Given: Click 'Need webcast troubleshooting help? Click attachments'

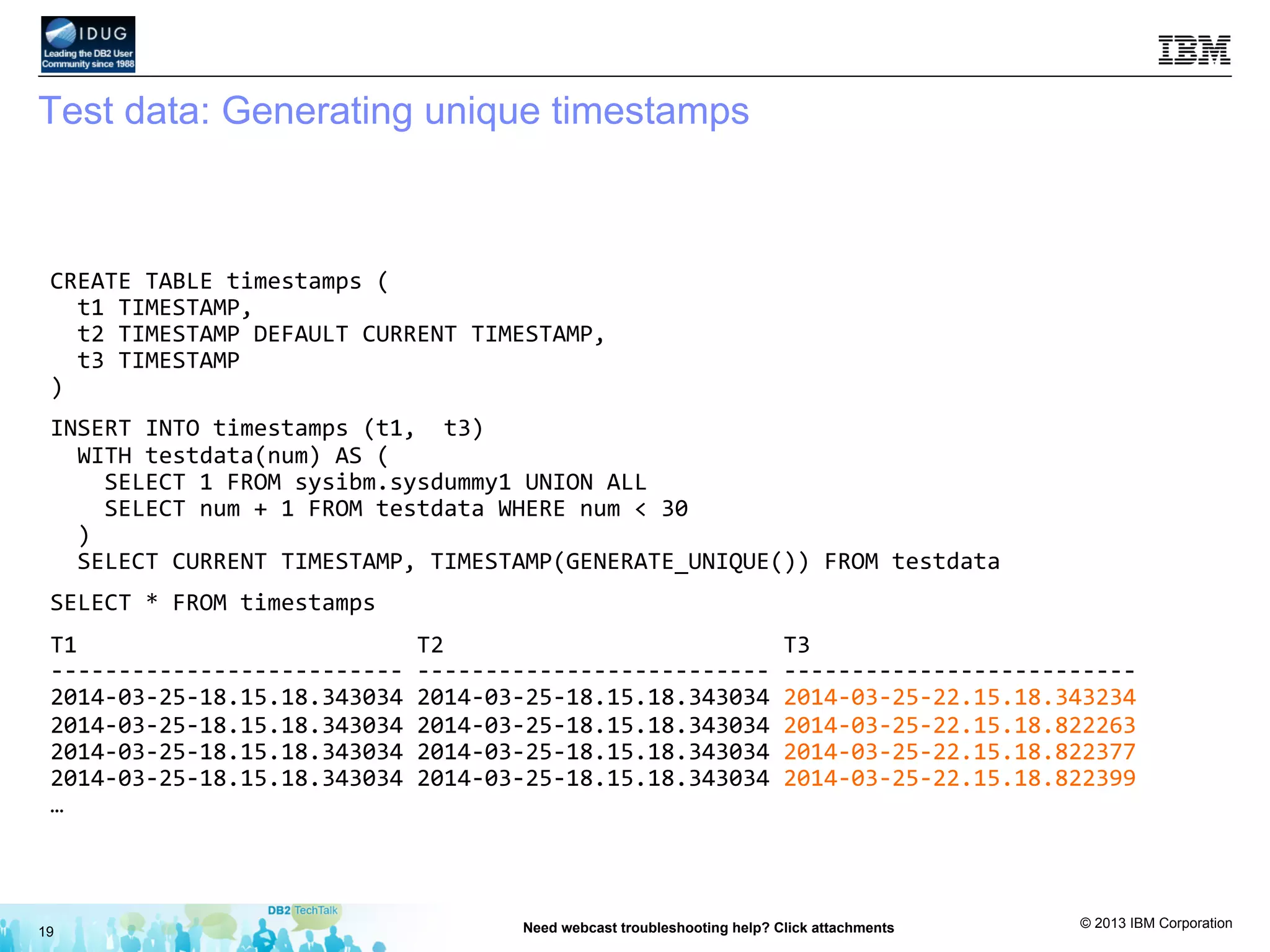Looking at the screenshot, I should point(708,928).
